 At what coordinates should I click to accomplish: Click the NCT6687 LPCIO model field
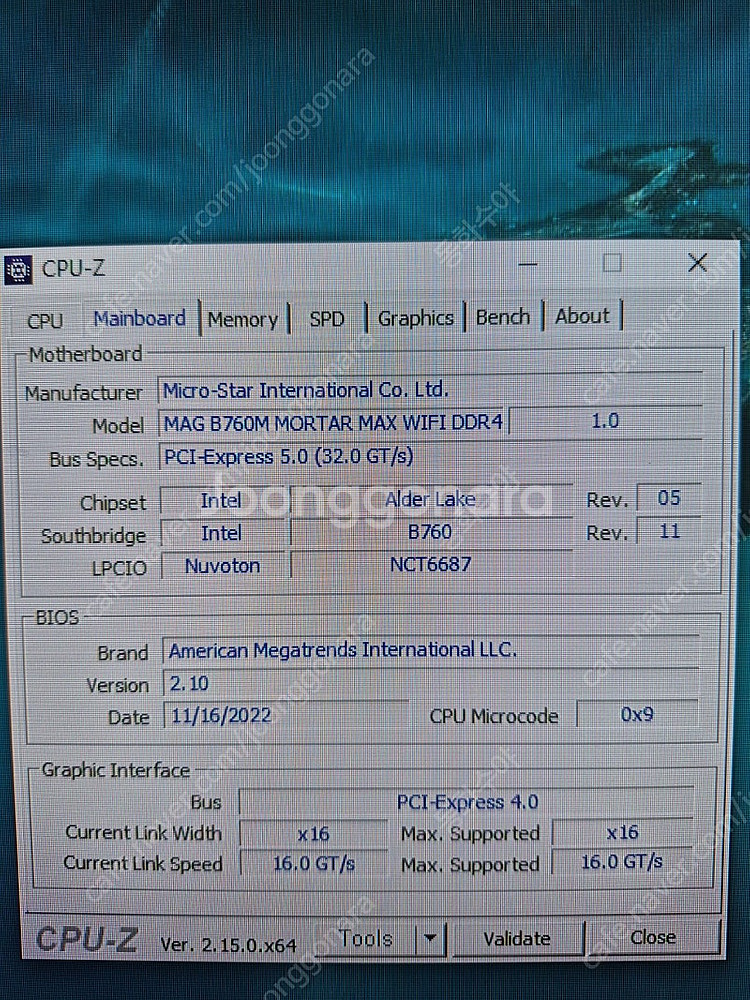pyautogui.click(x=430, y=564)
